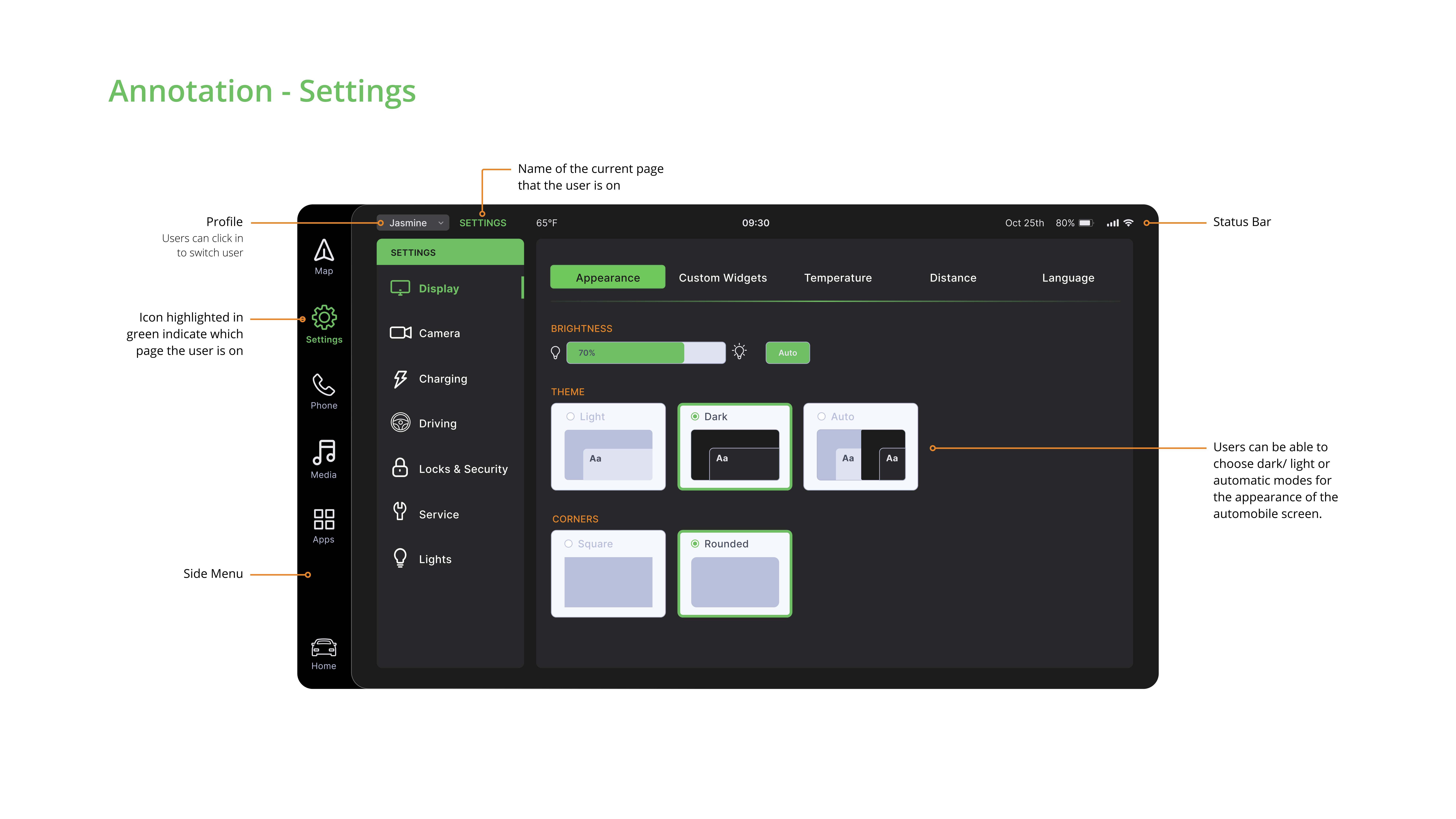Click the 70% brightness slider
The width and height of the screenshot is (1456, 819).
(646, 353)
